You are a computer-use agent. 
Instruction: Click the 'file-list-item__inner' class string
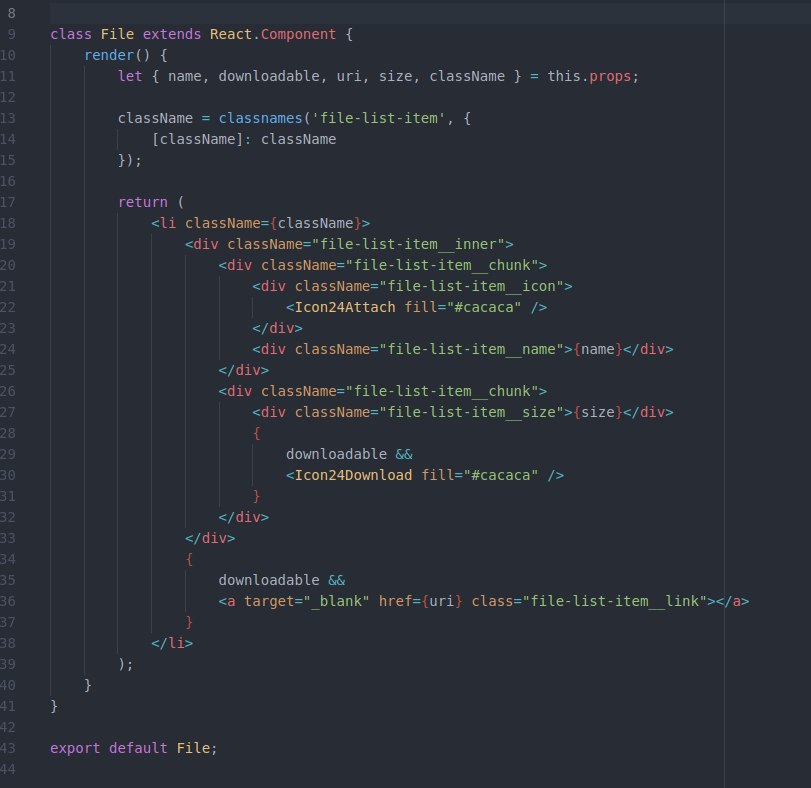(x=408, y=245)
